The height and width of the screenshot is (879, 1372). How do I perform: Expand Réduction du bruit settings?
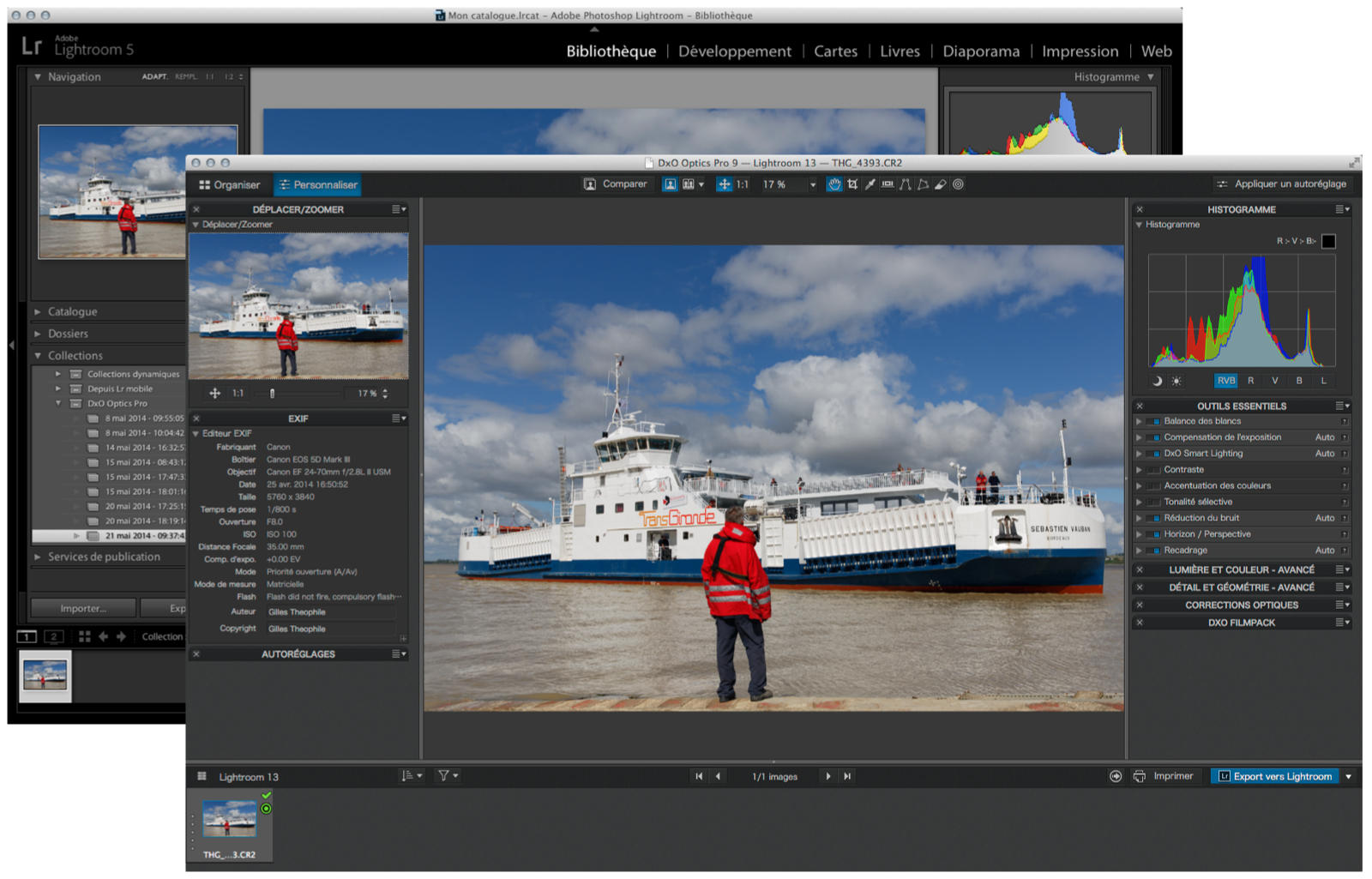[1139, 518]
